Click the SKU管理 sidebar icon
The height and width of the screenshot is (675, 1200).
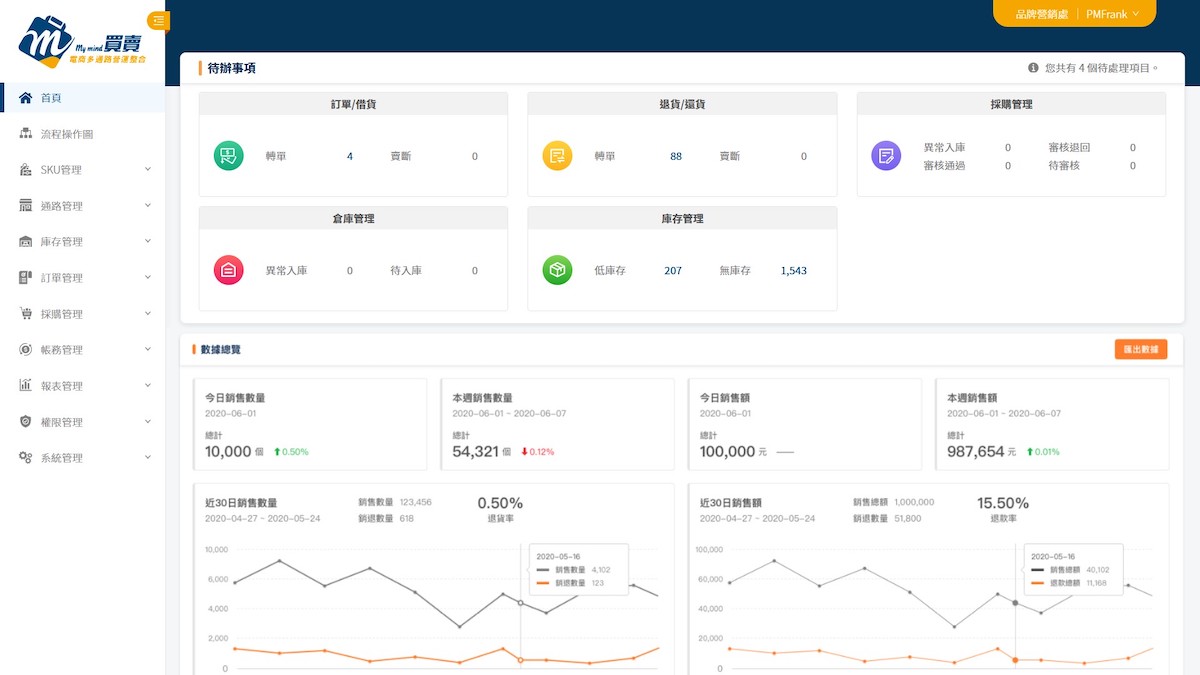[x=26, y=170]
